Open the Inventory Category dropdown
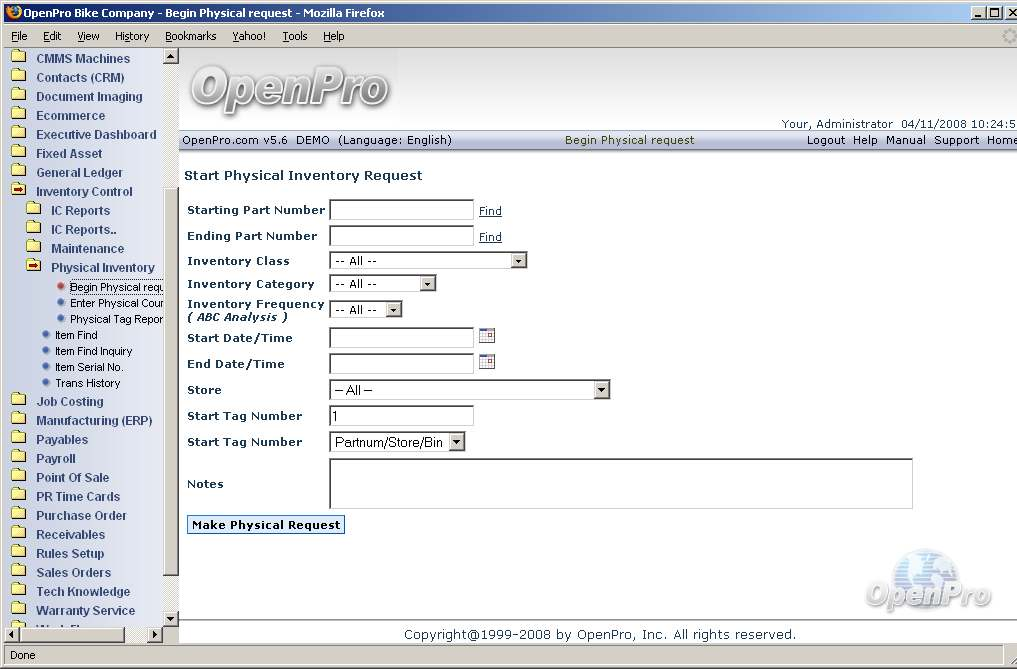 pyautogui.click(x=428, y=284)
